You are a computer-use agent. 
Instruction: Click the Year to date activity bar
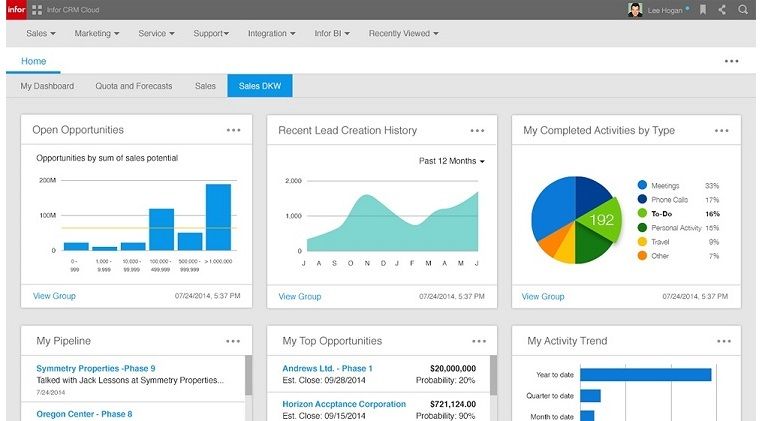click(x=646, y=374)
